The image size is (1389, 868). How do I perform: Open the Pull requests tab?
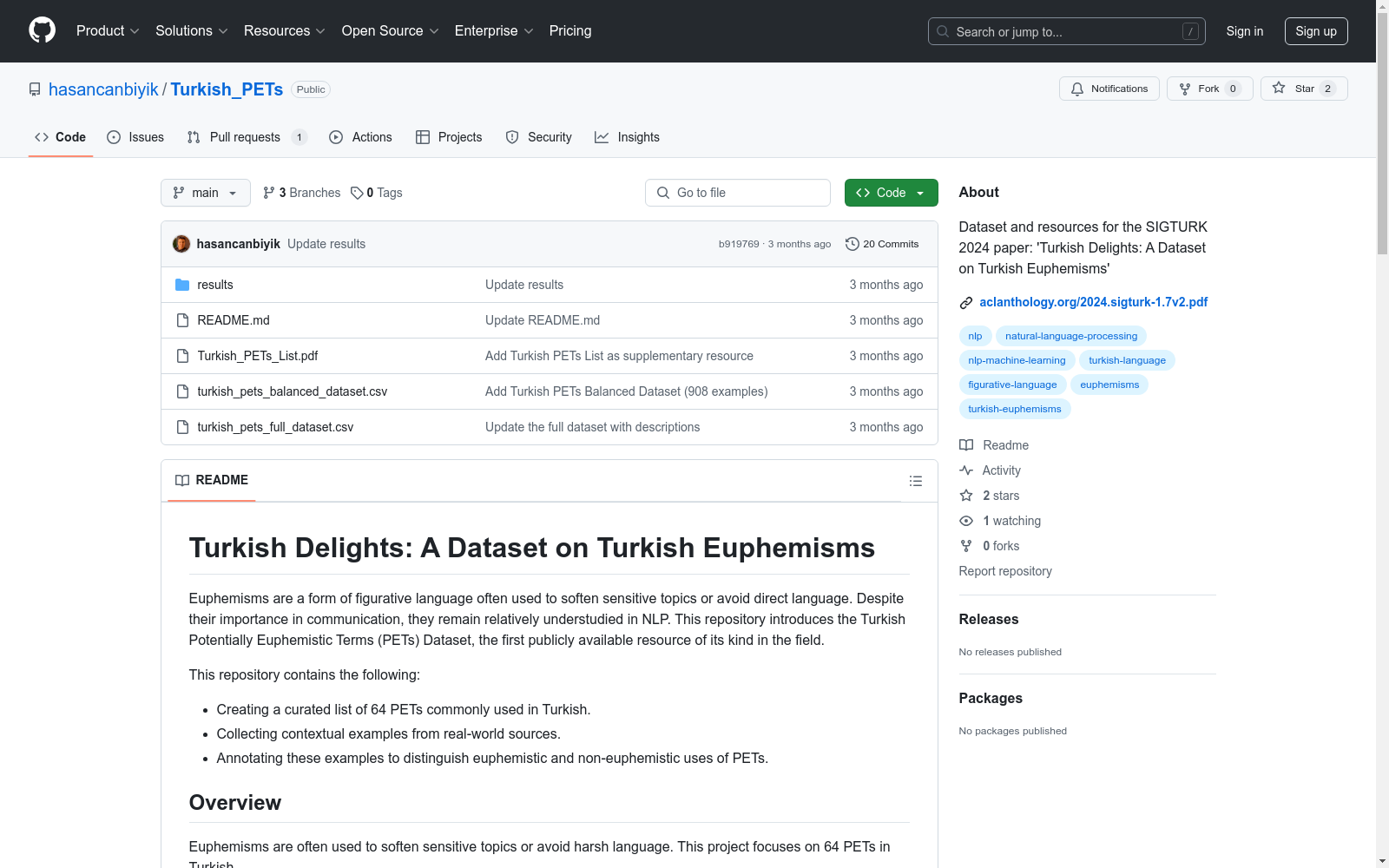[247, 137]
